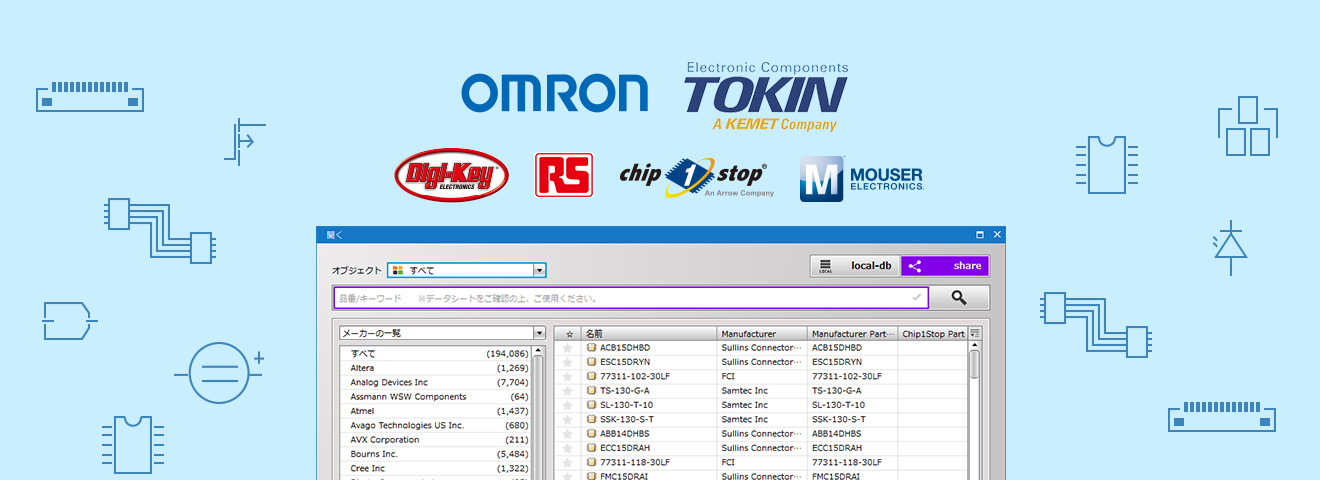
Task: Click the component icon beside ESC15DRYN
Action: pos(592,362)
